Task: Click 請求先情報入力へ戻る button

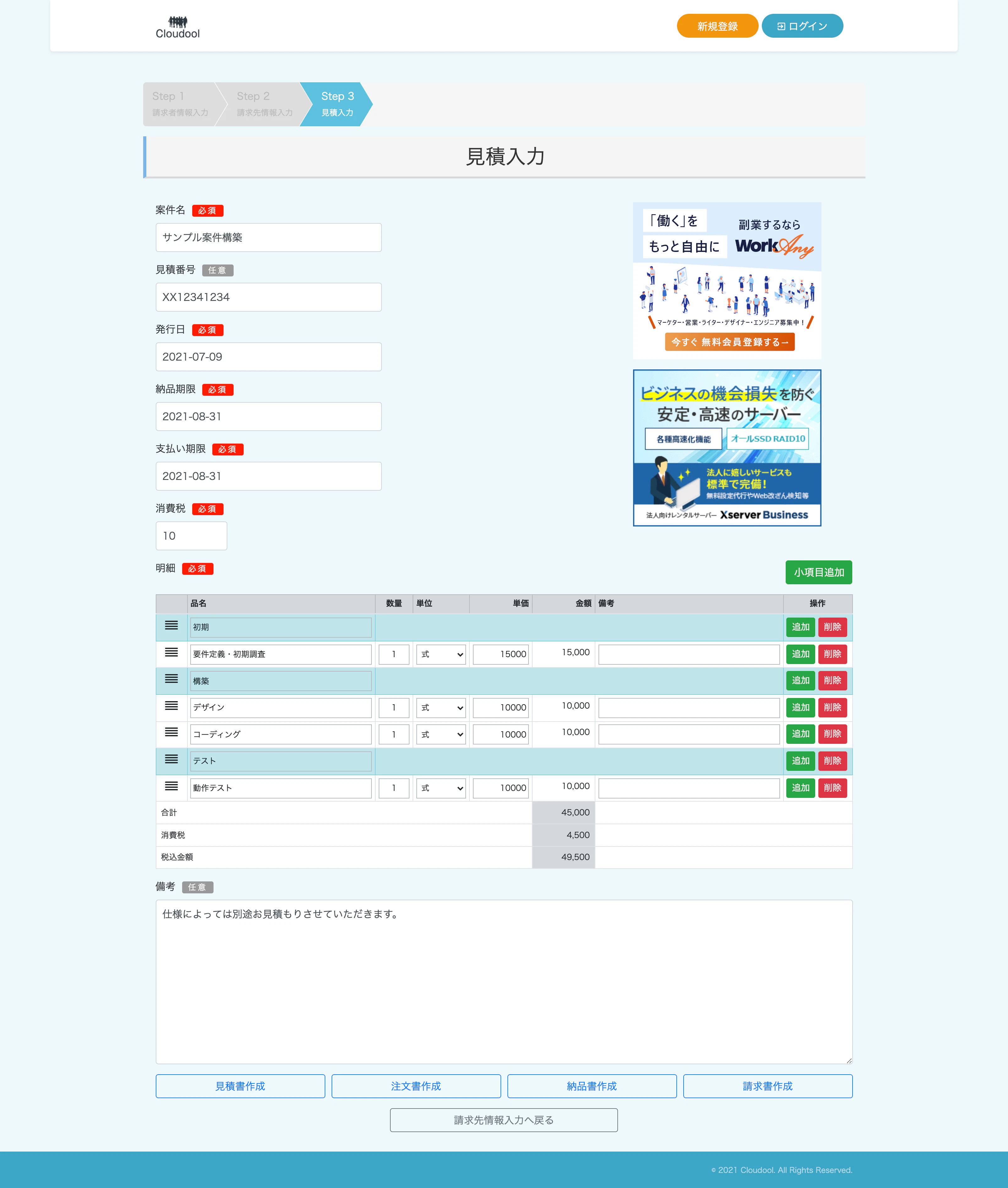Action: click(x=503, y=1120)
